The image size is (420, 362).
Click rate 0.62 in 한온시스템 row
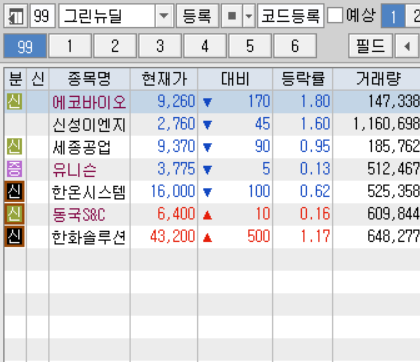click(315, 191)
